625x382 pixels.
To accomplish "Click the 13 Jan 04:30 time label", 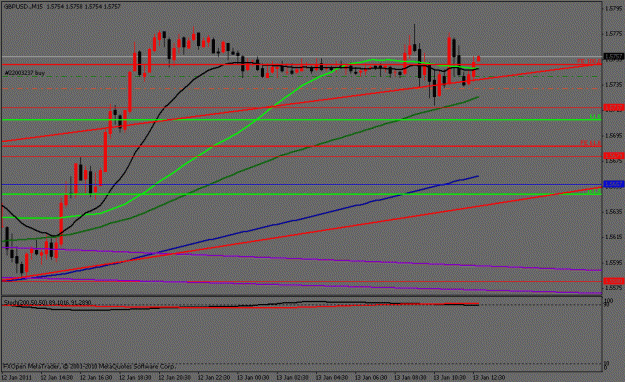I will [x=332, y=377].
